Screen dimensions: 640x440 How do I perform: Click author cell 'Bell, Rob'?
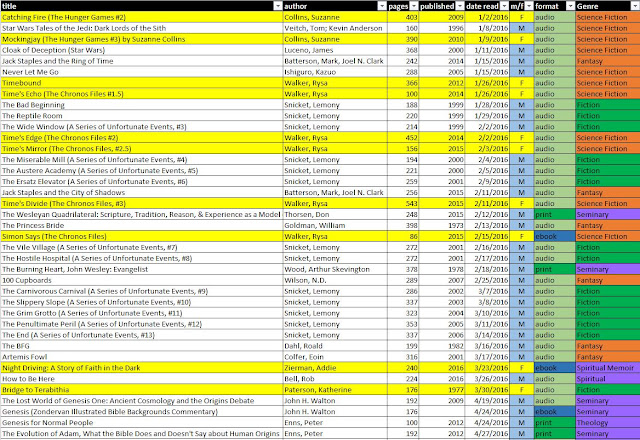pyautogui.click(x=335, y=379)
